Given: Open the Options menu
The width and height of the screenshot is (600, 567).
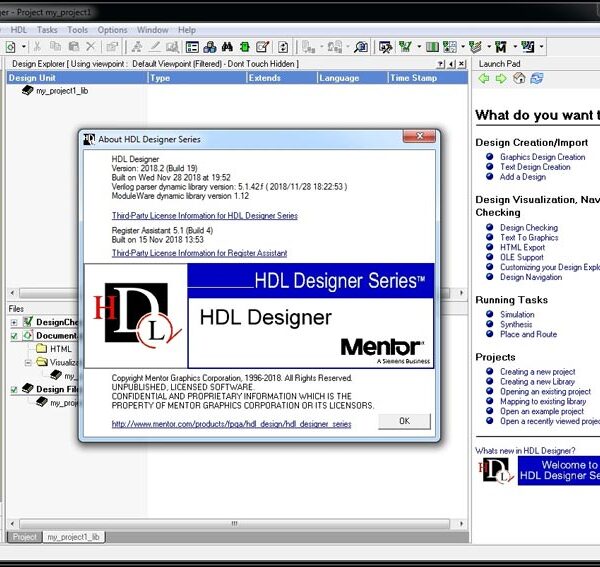Looking at the screenshot, I should coord(112,30).
